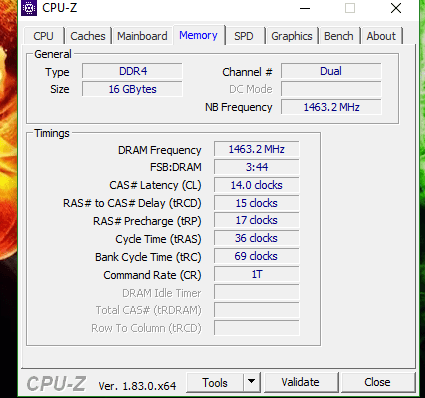Click the NB Frequency 1463.2 MHz value
Image resolution: width=425 pixels, height=398 pixels.
coord(331,107)
